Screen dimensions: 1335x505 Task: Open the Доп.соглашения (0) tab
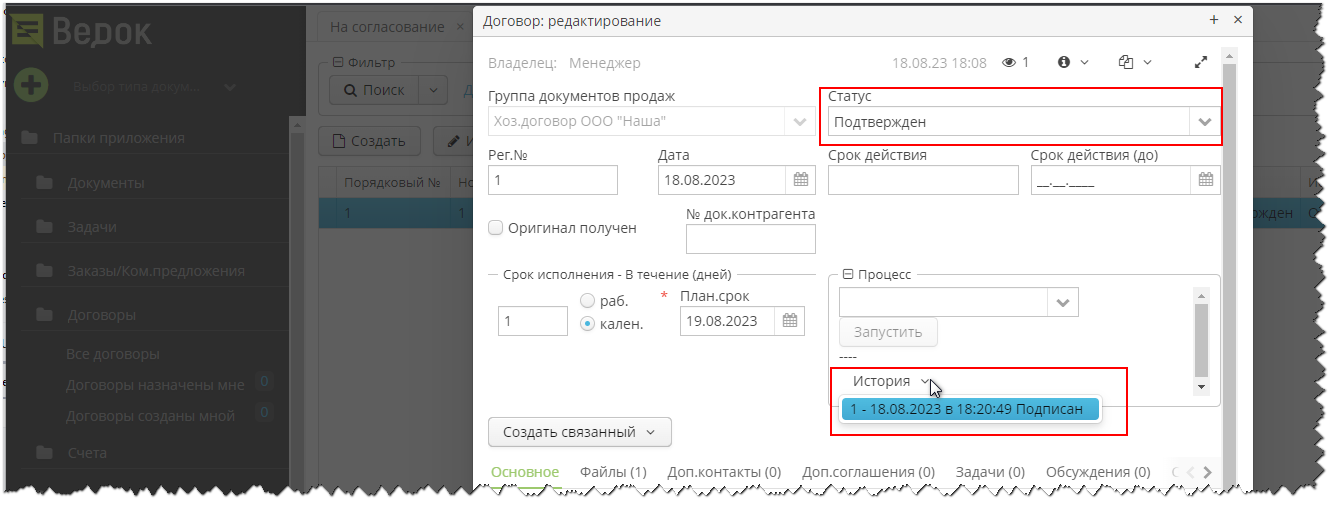(868, 472)
